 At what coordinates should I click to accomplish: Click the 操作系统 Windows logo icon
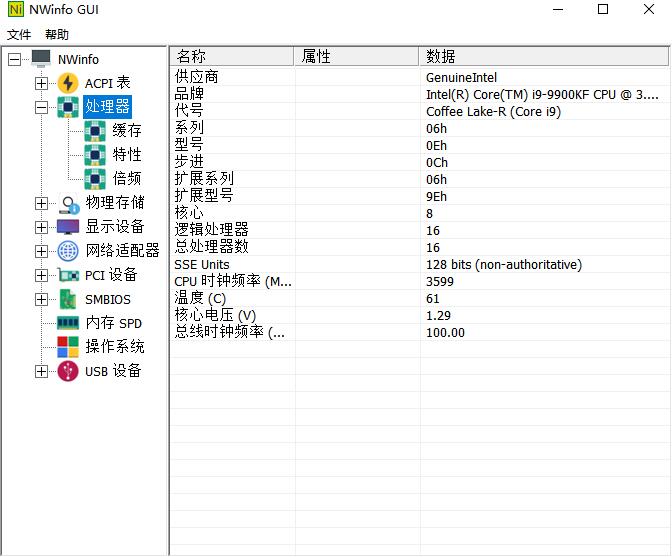[68, 347]
